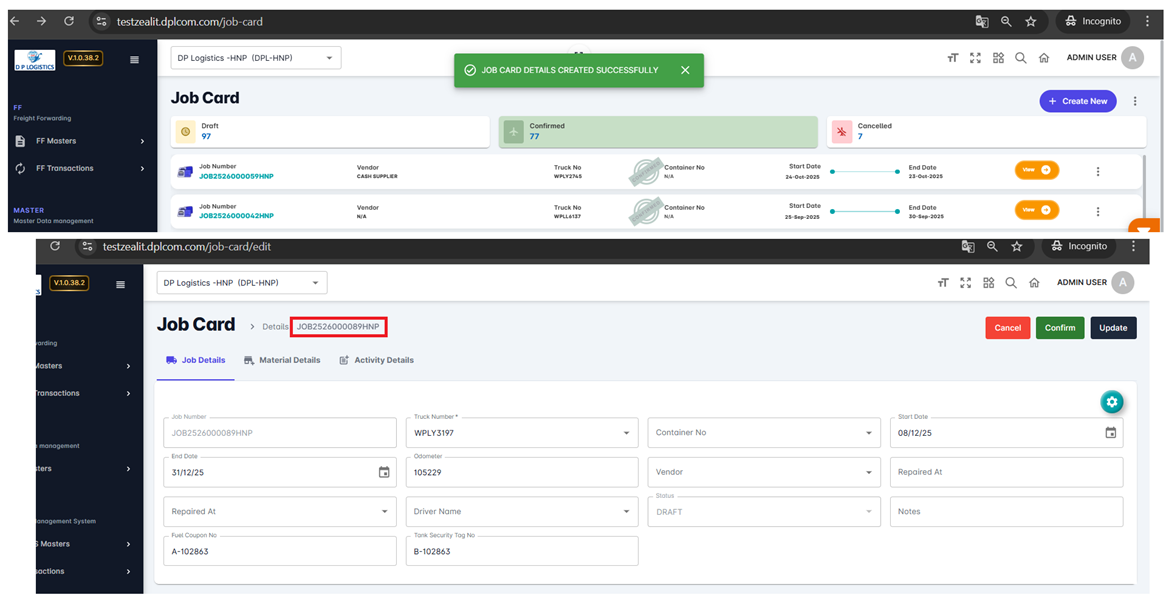
Task: Click the red Cancel button
Action: pyautogui.click(x=1007, y=328)
